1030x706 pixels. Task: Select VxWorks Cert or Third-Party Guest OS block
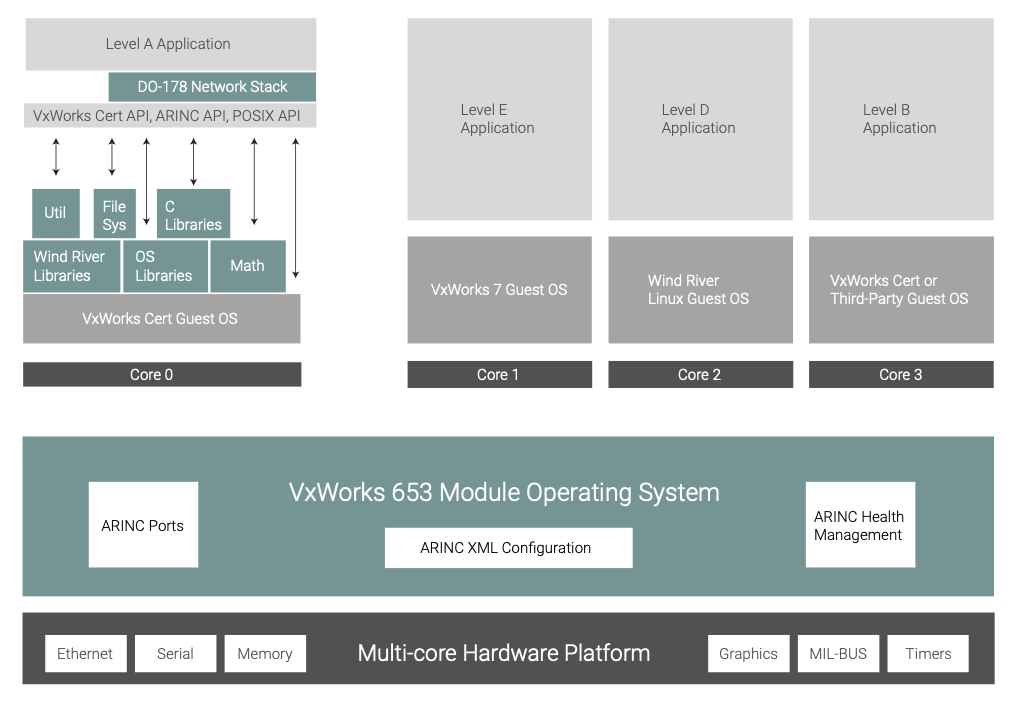click(901, 290)
